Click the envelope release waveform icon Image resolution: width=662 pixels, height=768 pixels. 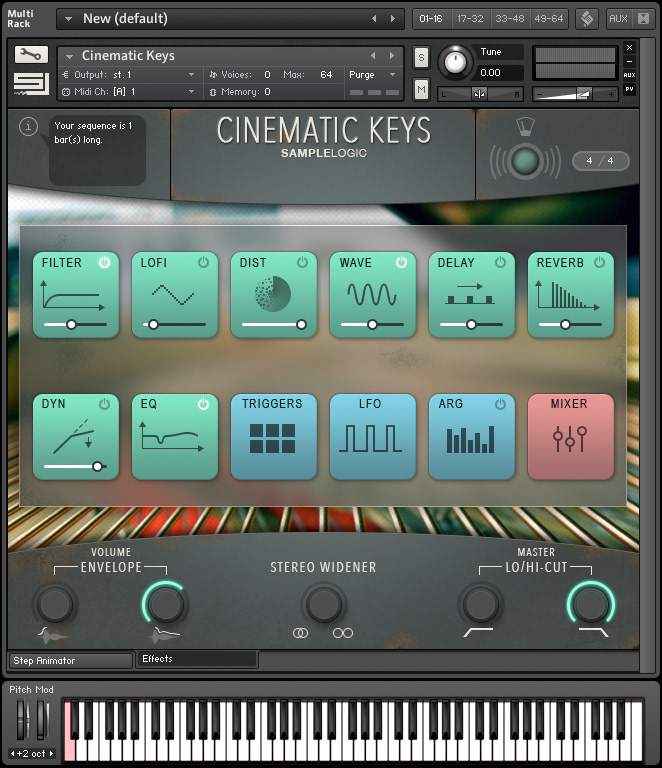[x=165, y=635]
